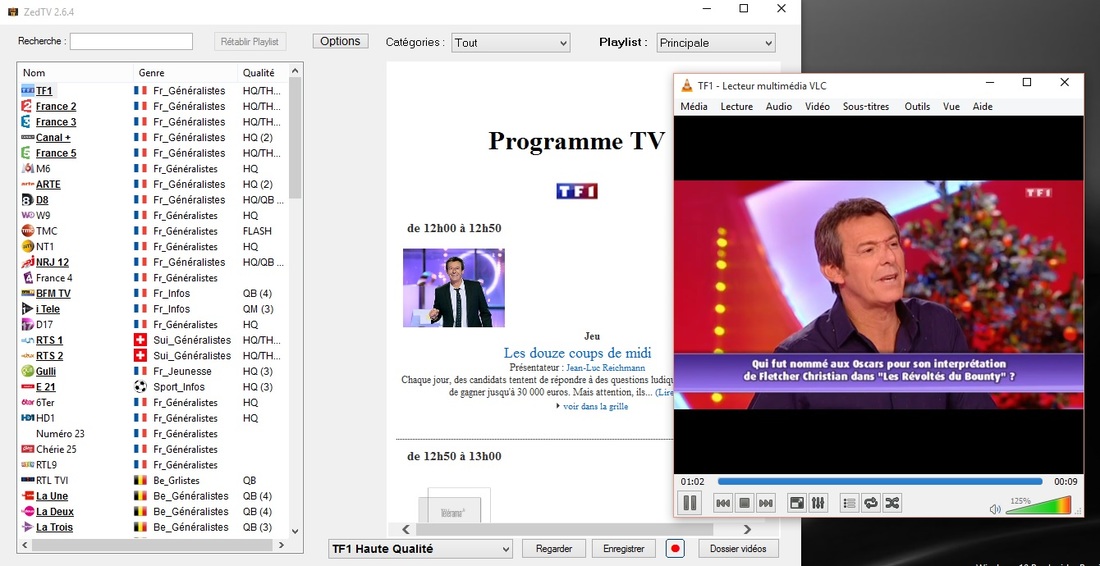
Task: Click VLC next track button
Action: [x=766, y=503]
